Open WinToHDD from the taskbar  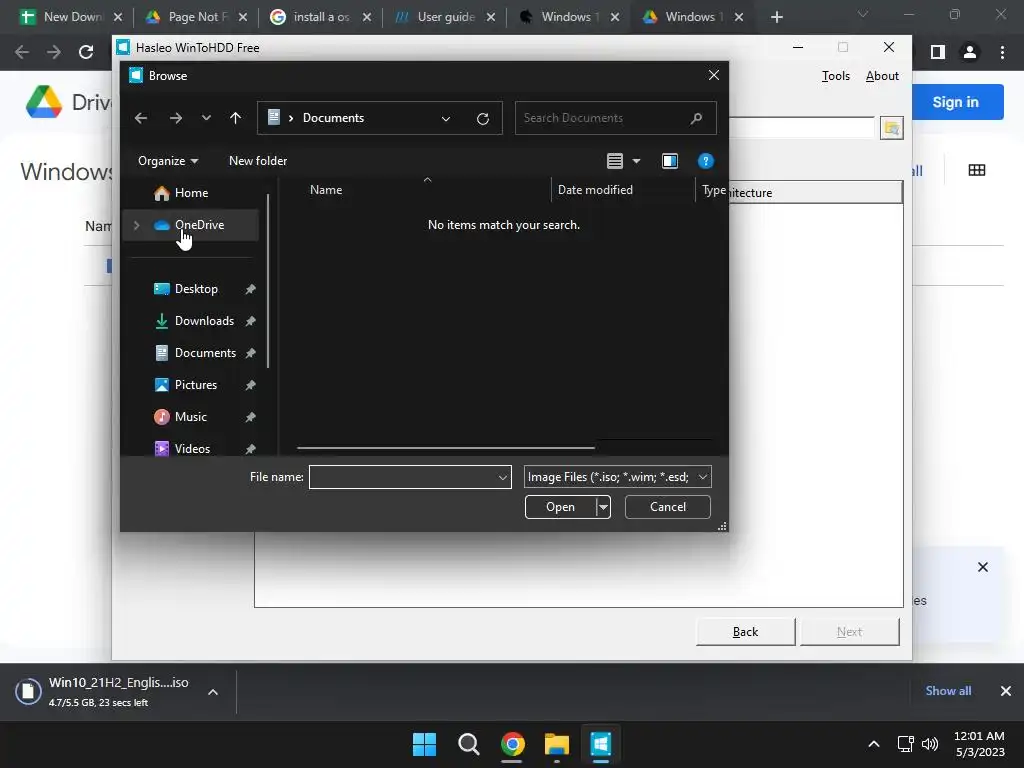point(601,744)
